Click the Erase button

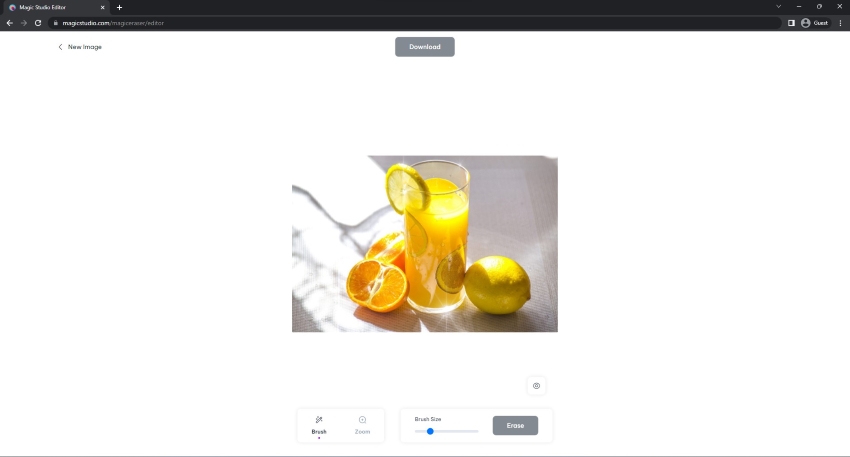[x=515, y=426]
